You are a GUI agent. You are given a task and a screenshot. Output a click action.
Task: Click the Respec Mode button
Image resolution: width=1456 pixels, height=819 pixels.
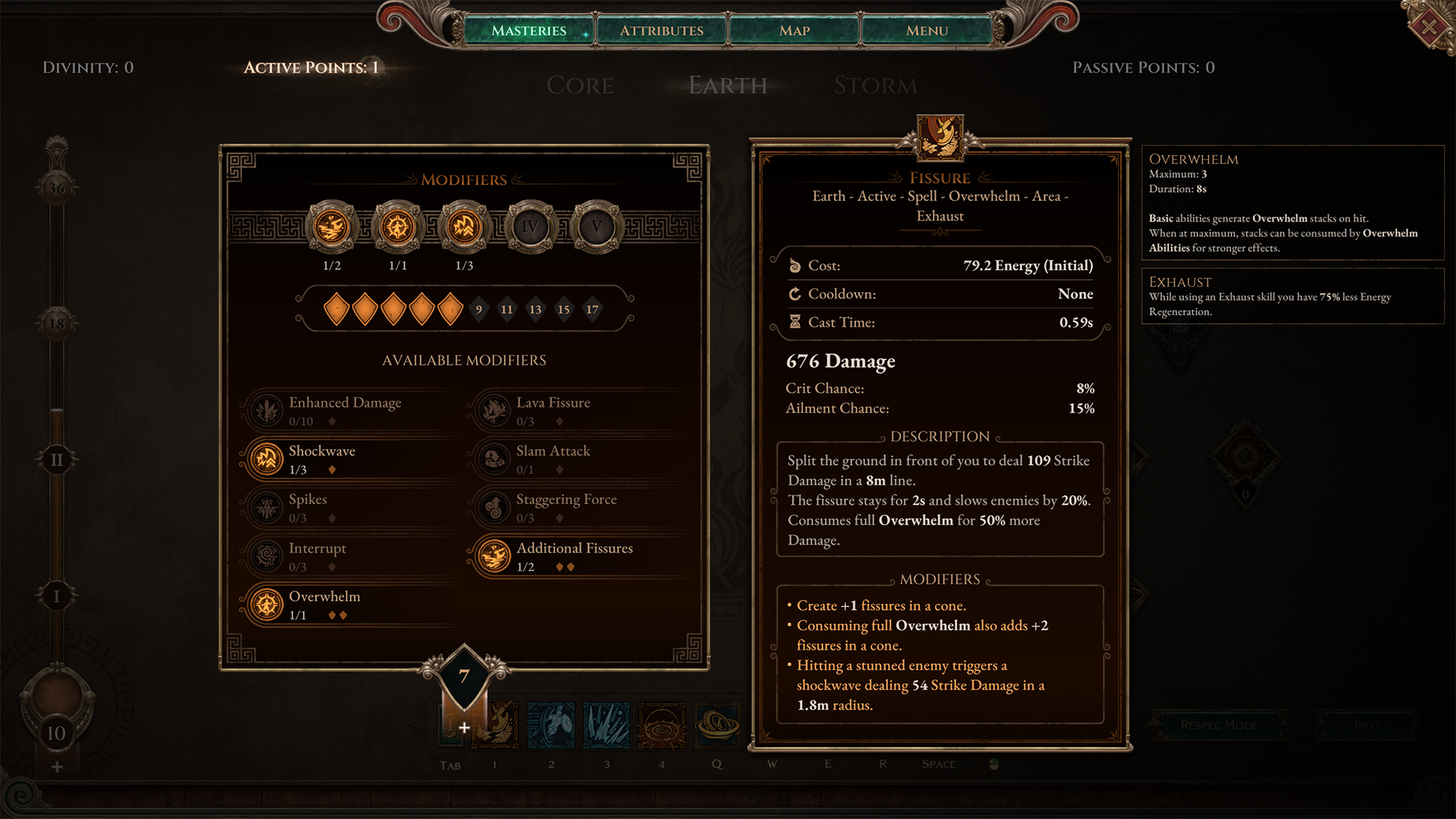[x=1219, y=725]
